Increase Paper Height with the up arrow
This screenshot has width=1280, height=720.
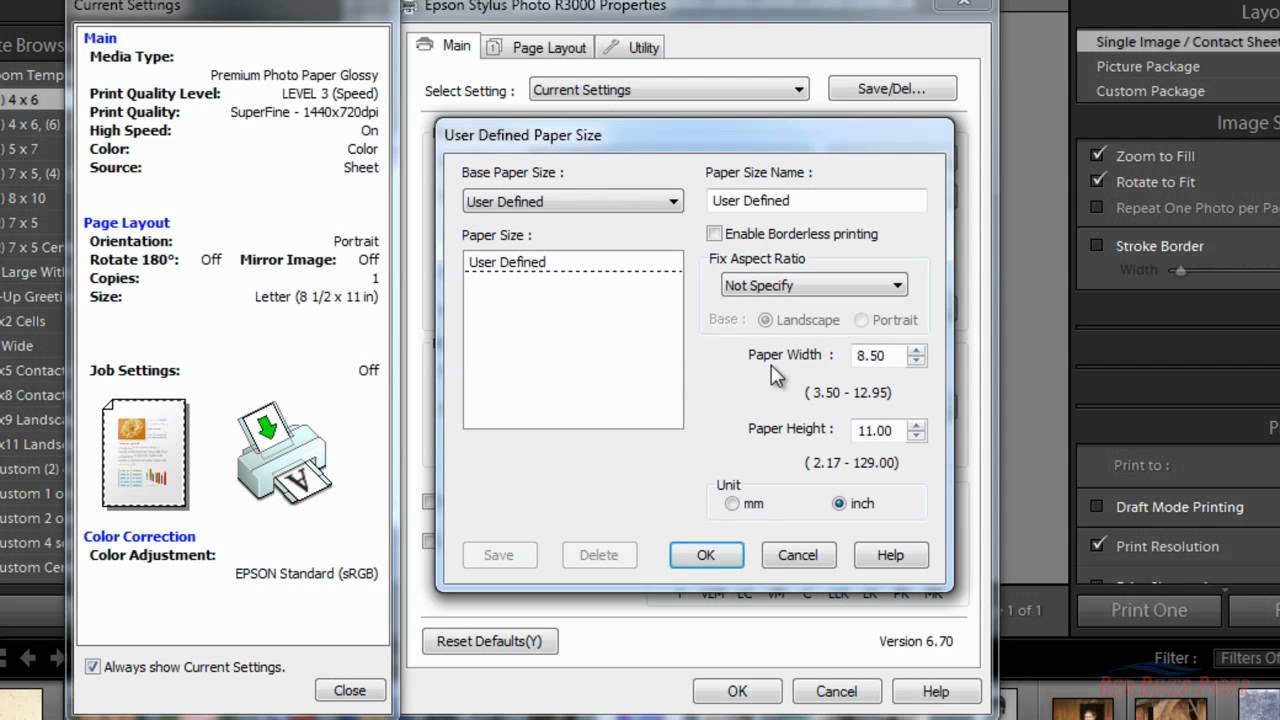(x=917, y=425)
